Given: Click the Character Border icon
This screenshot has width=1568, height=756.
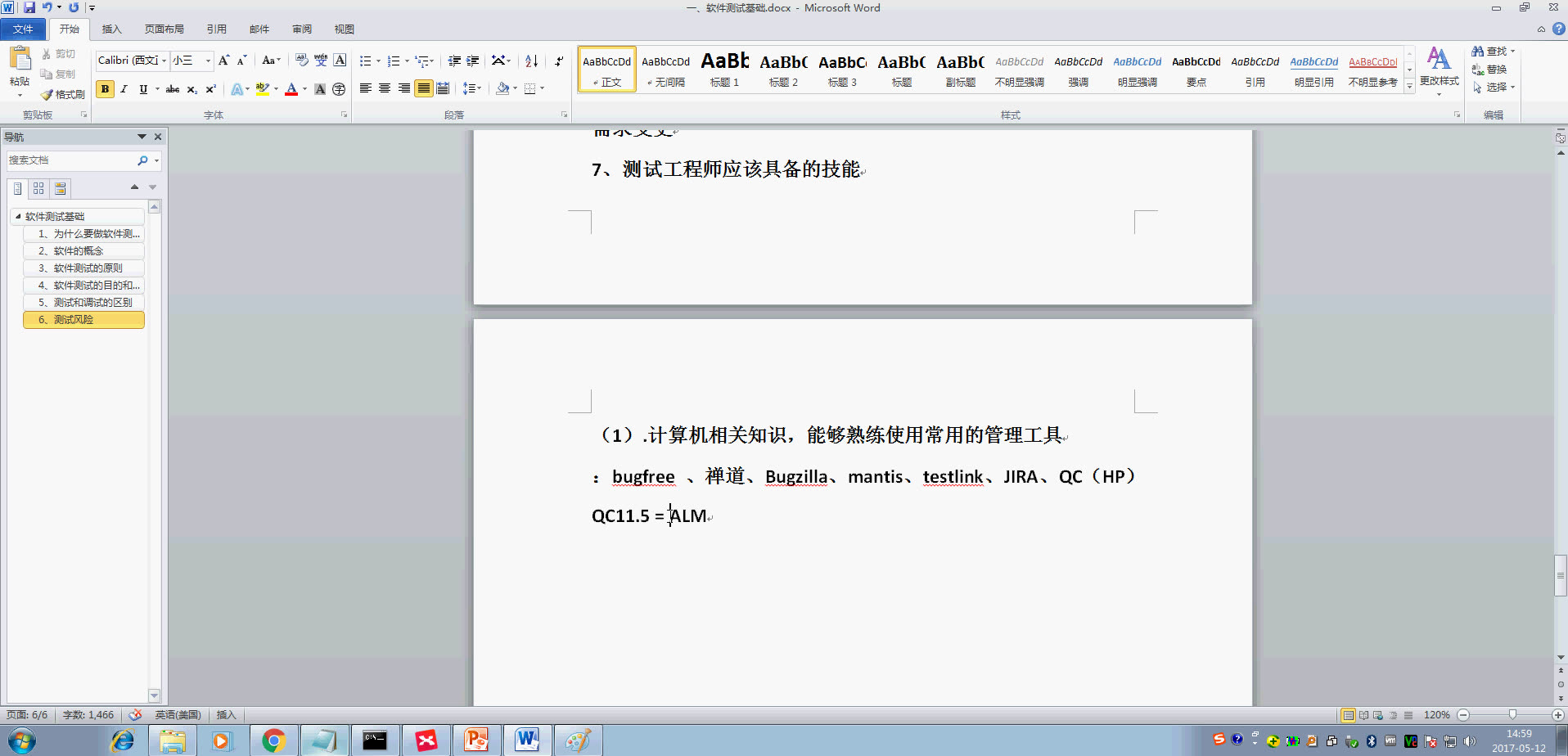Looking at the screenshot, I should 340,61.
